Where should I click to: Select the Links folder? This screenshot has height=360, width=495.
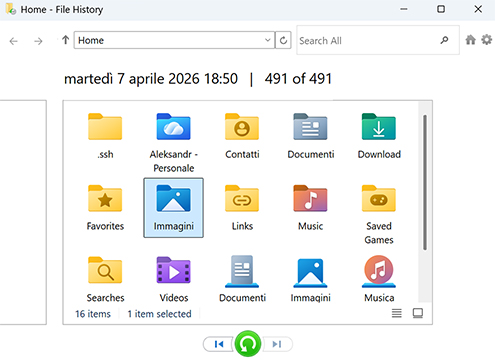(242, 208)
